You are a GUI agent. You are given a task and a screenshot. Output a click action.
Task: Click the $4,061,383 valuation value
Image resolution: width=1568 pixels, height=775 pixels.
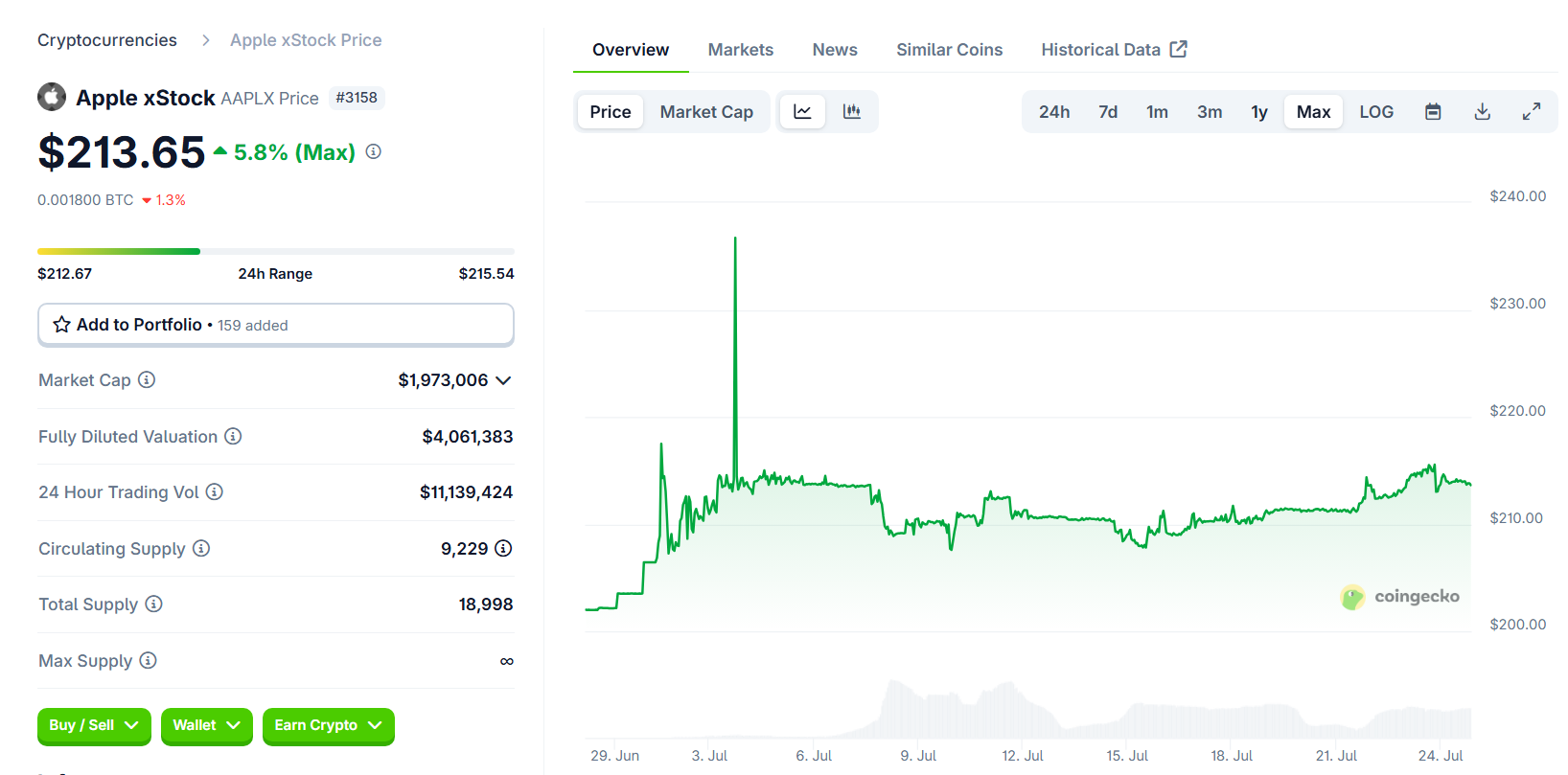[x=468, y=437]
